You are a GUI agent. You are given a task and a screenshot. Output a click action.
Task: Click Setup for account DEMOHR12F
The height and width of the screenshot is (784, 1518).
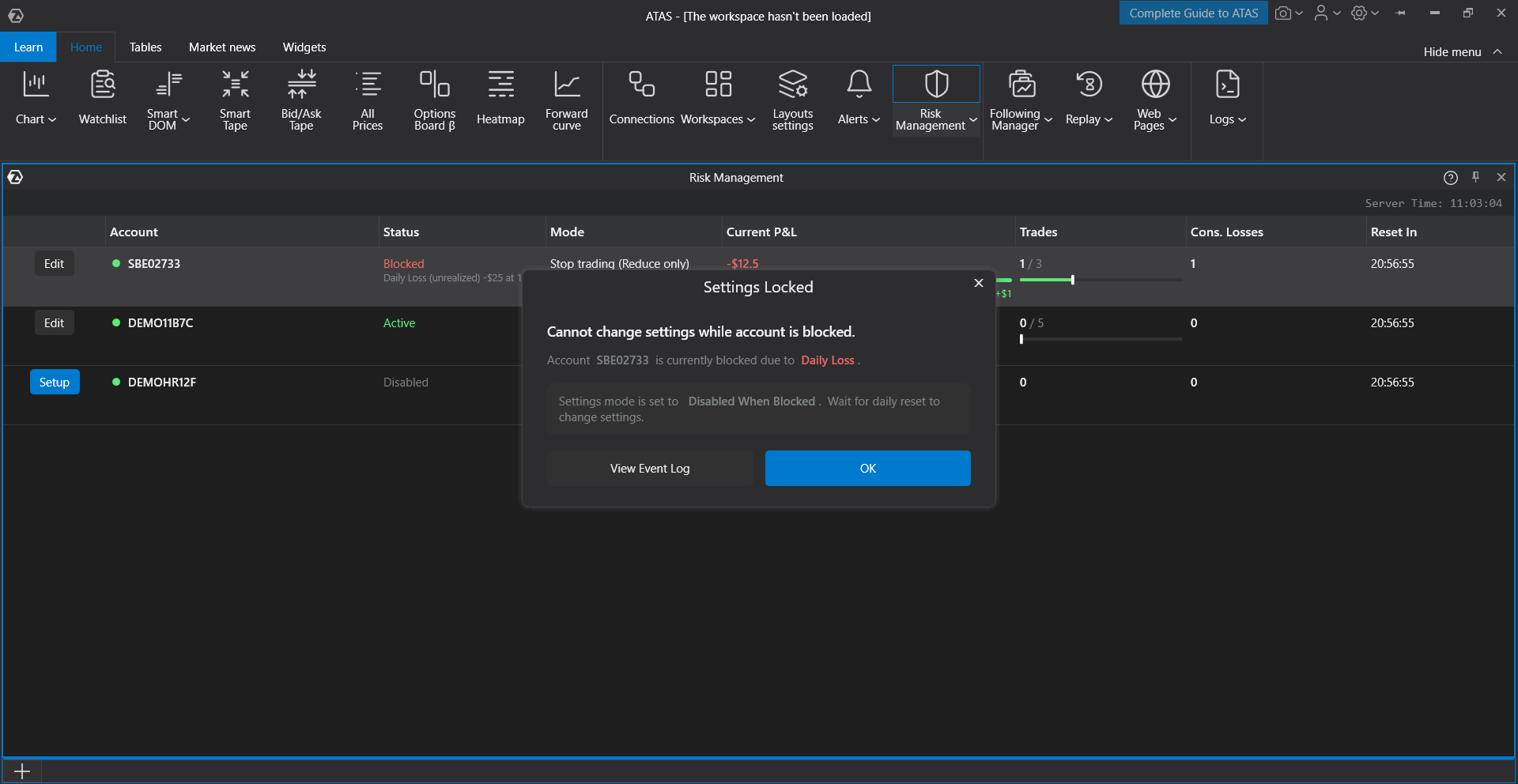pyautogui.click(x=55, y=383)
